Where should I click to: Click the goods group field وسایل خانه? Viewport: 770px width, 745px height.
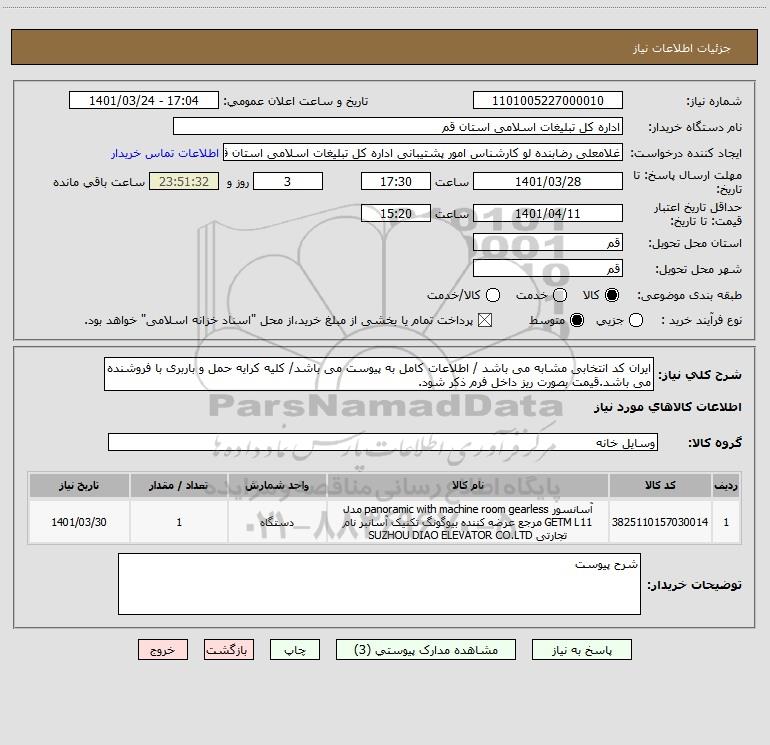tap(383, 442)
